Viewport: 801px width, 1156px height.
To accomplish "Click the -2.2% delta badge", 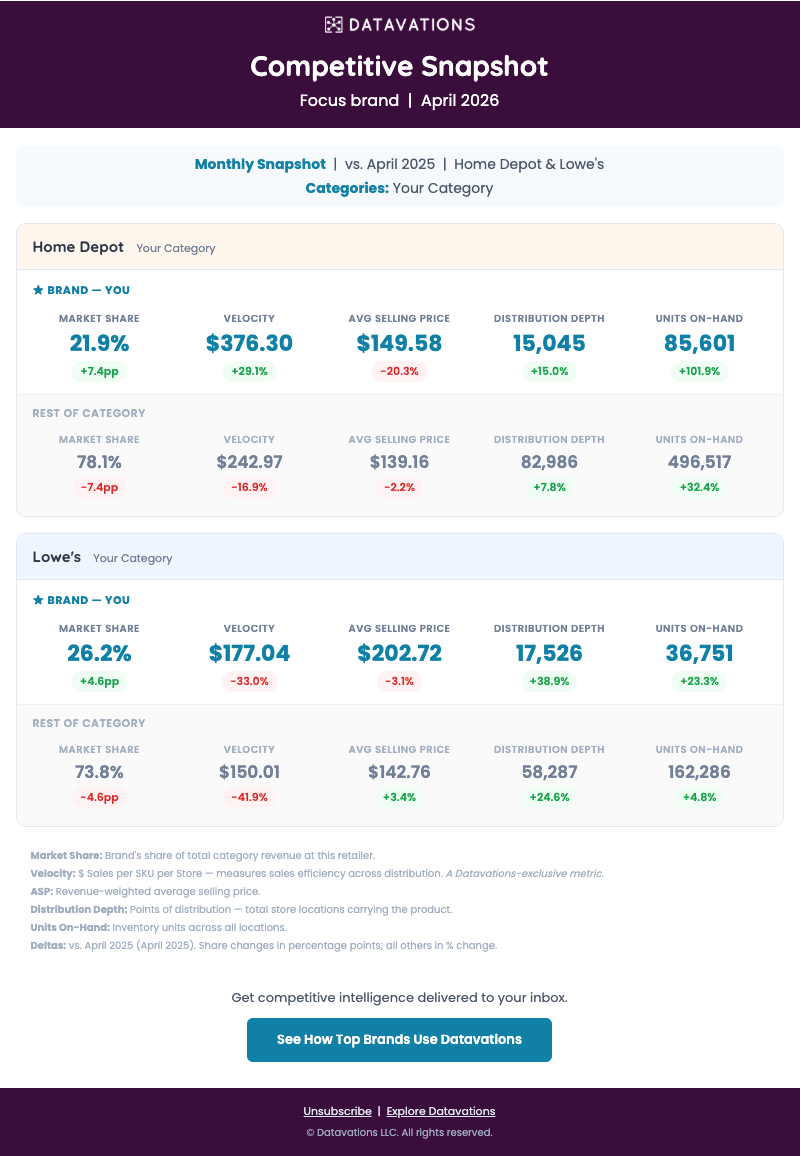I will [399, 487].
